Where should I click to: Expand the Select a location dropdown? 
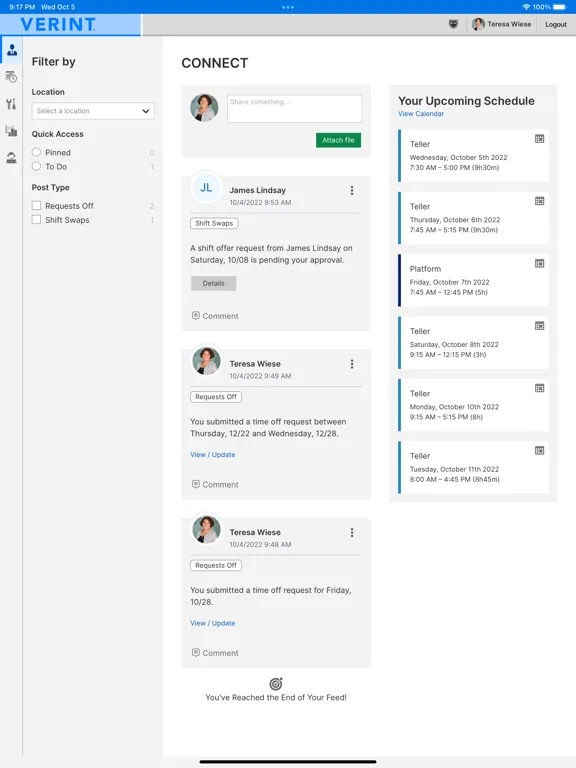(93, 111)
